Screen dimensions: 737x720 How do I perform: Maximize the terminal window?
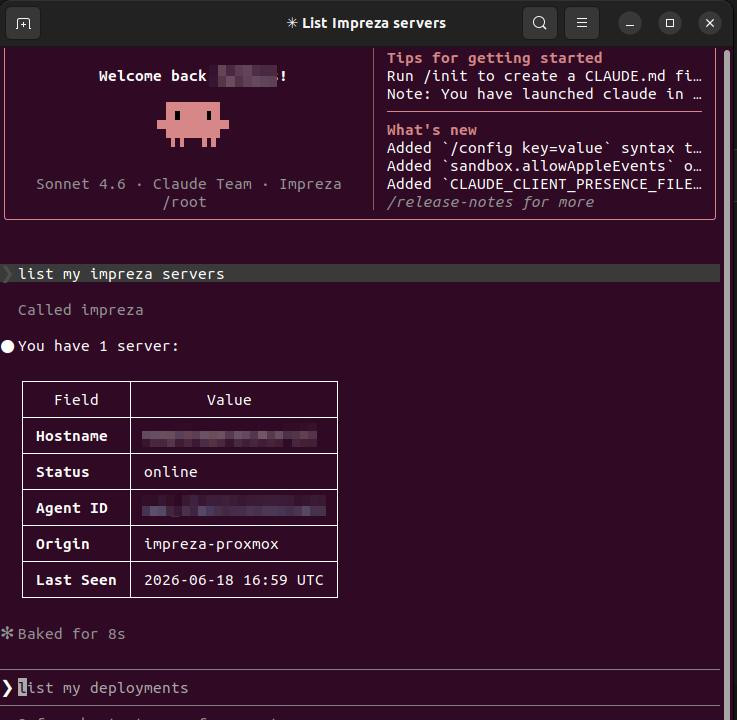pyautogui.click(x=670, y=23)
